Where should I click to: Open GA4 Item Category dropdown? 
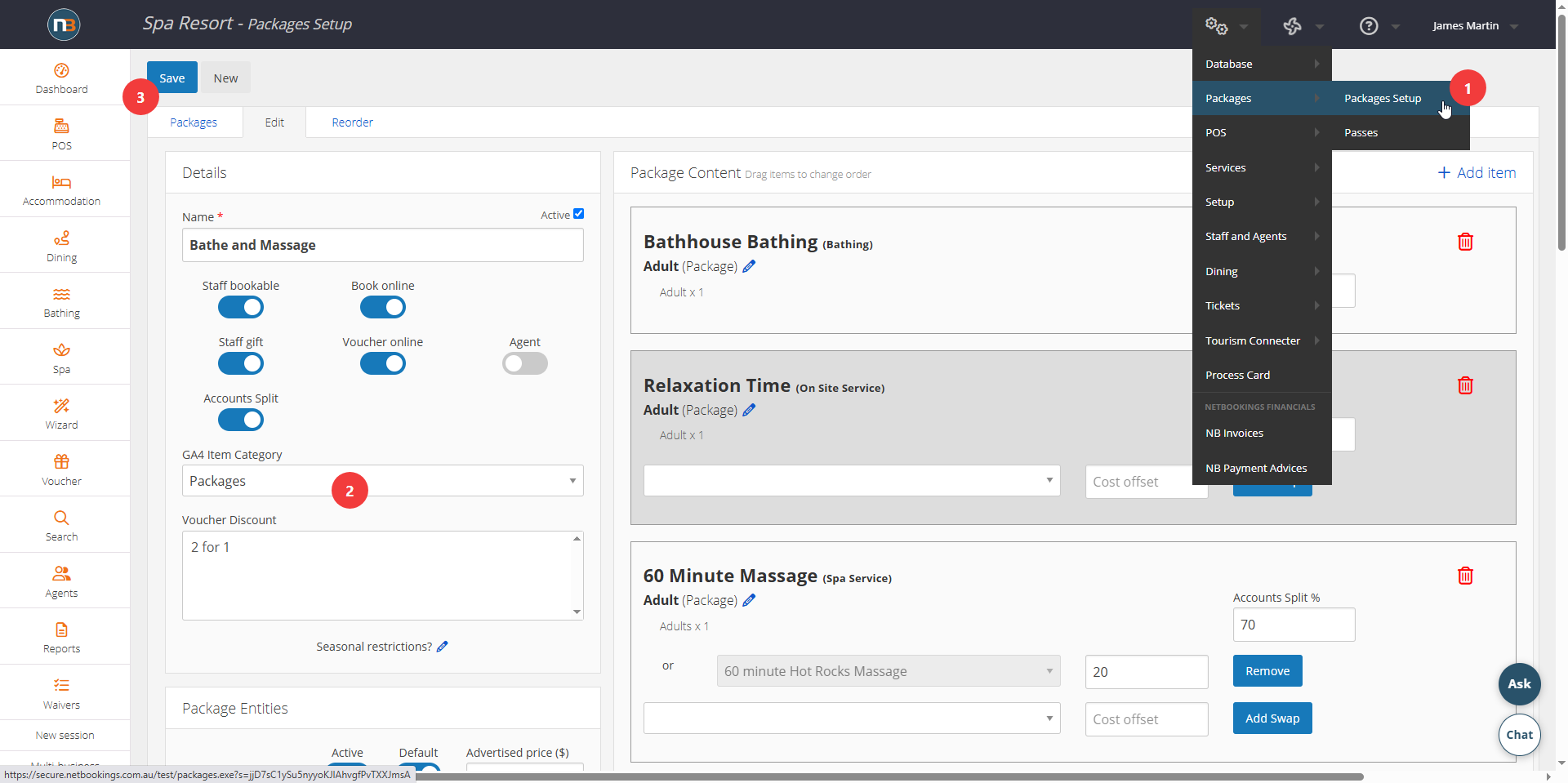[382, 481]
